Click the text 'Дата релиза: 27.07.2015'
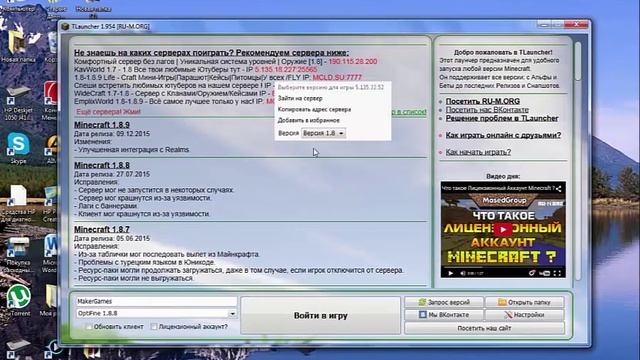 pyautogui.click(x=112, y=174)
